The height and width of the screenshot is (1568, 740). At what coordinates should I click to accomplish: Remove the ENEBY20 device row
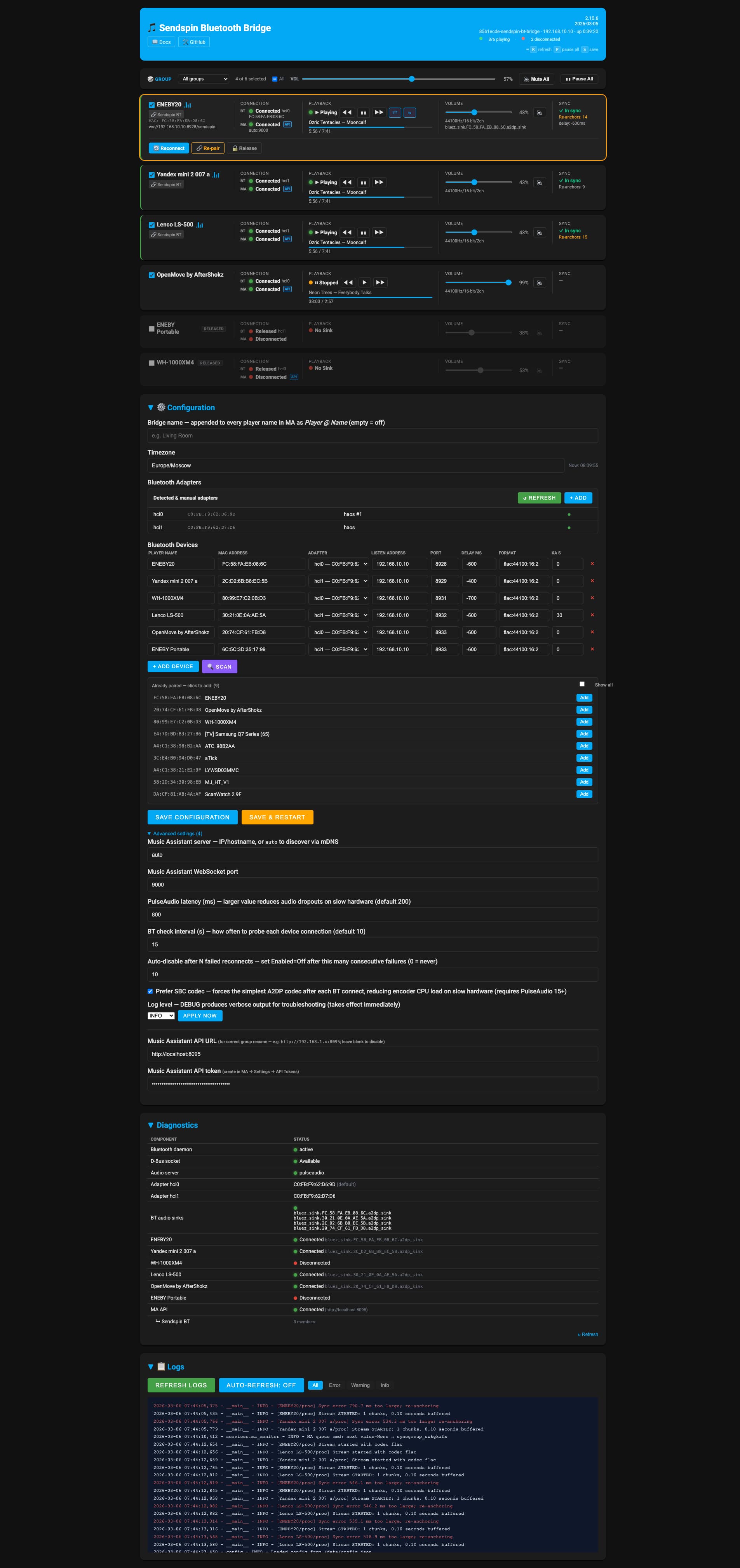coord(592,564)
